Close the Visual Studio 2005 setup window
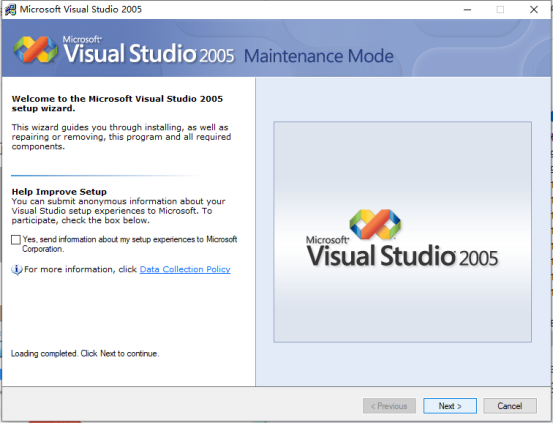Viewport: 554px width, 424px height. (534, 10)
